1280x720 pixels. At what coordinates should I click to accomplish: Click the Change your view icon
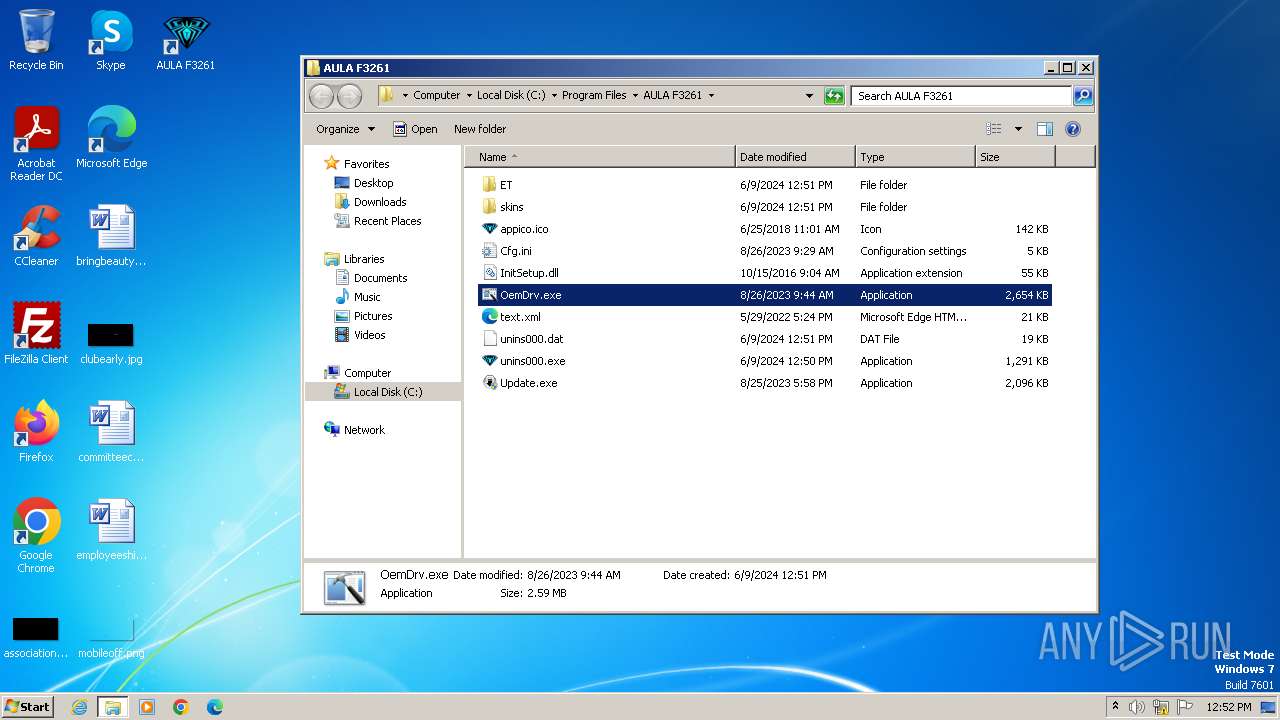point(993,129)
